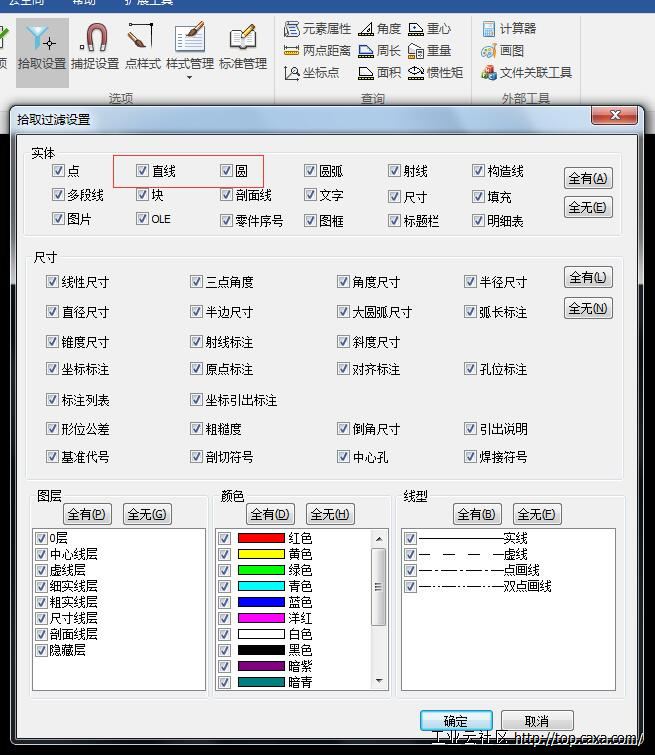This screenshot has width=655, height=755.
Task: Disable the 中心线层 layer checkbox
Action: coord(41,554)
